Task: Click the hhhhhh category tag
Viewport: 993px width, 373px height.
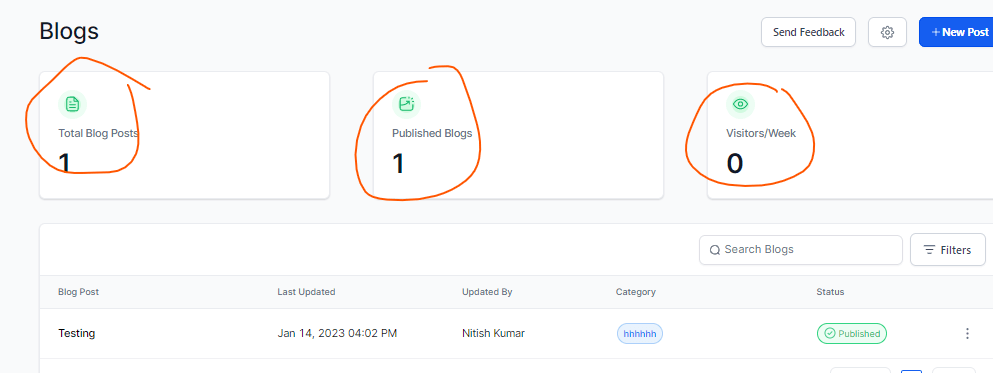Action: (x=640, y=333)
